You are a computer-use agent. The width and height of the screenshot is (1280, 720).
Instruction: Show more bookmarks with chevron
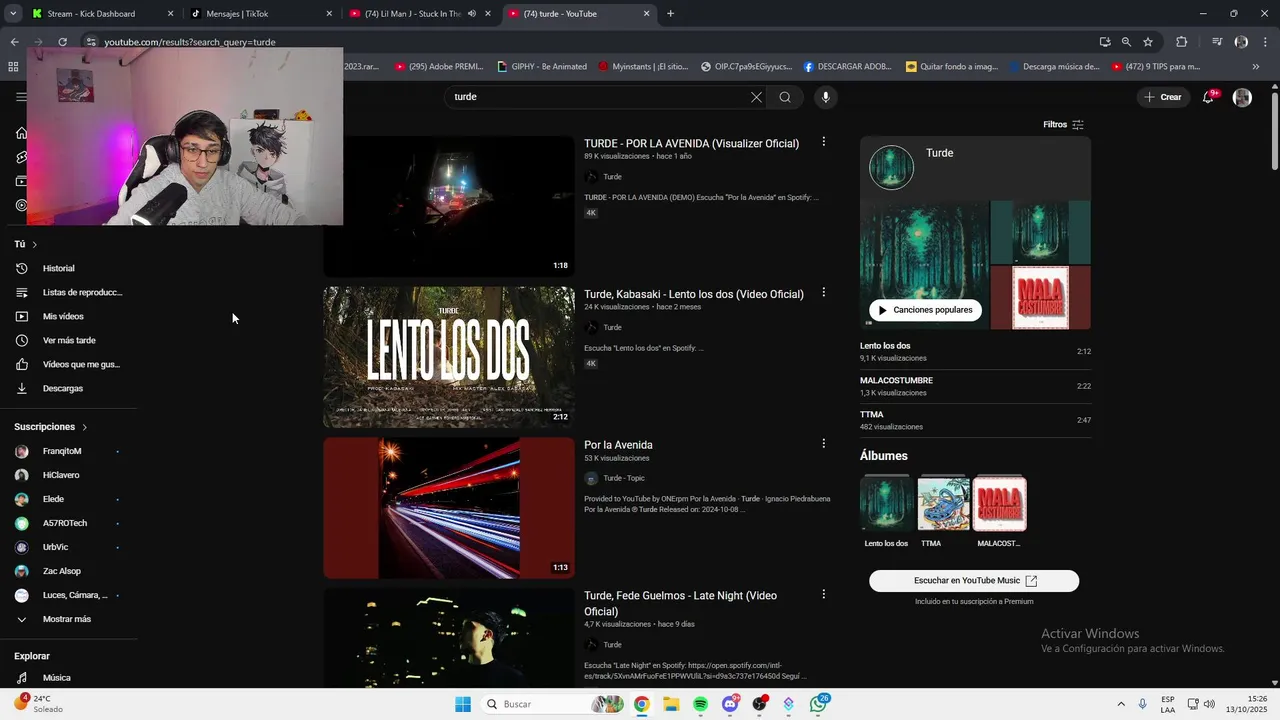[x=1256, y=67]
